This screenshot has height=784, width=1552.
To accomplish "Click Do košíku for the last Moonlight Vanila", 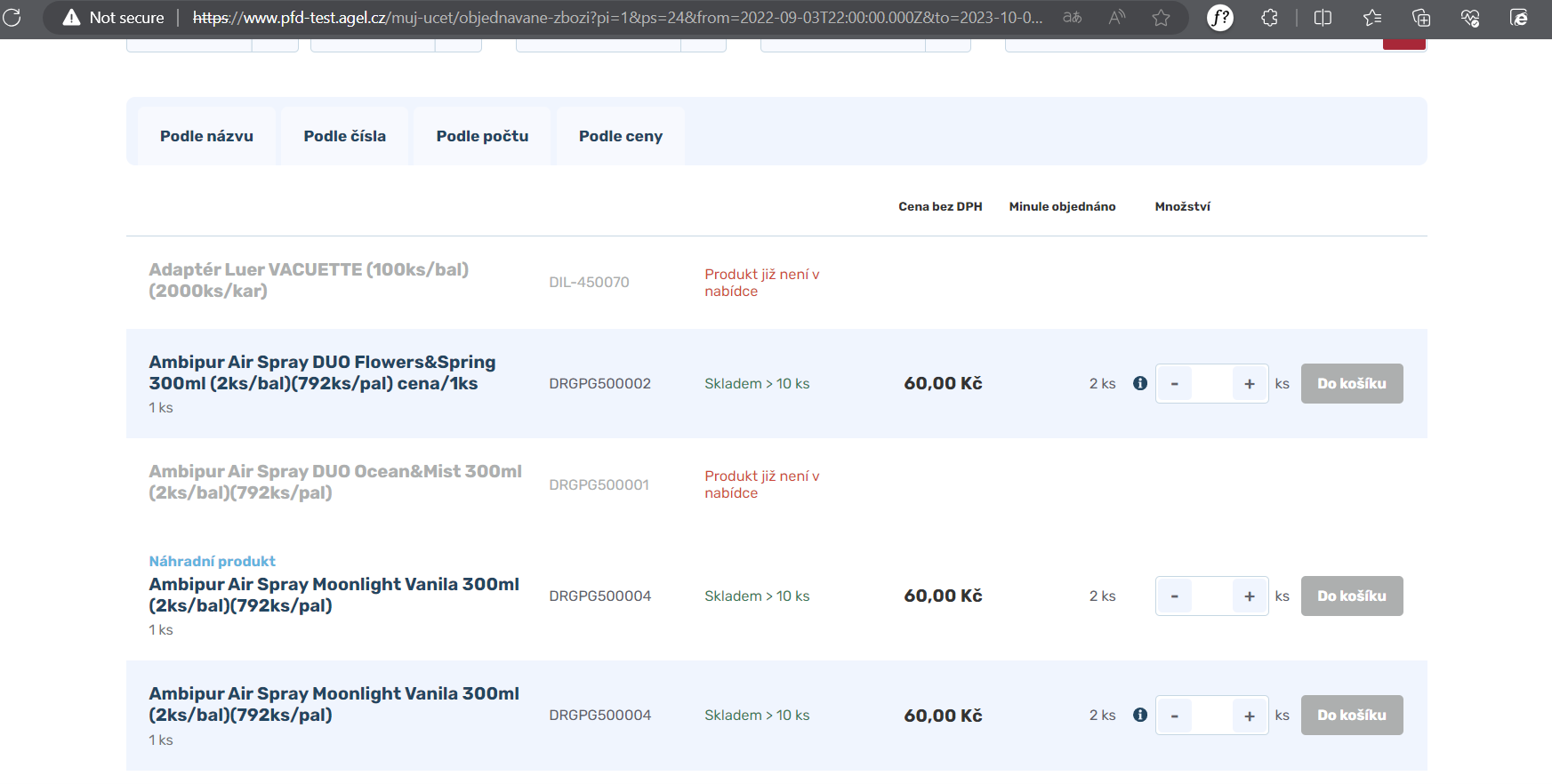I will click(x=1351, y=716).
